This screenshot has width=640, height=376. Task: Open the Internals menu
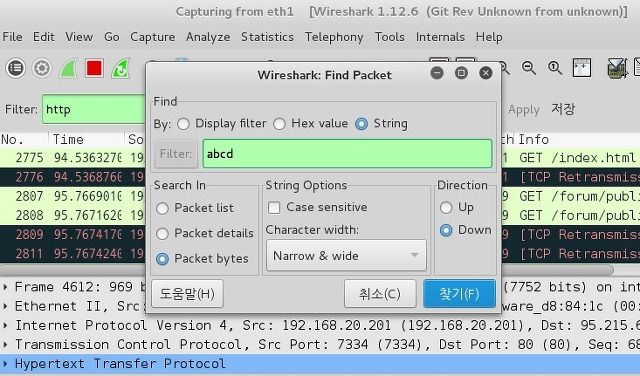pos(440,37)
